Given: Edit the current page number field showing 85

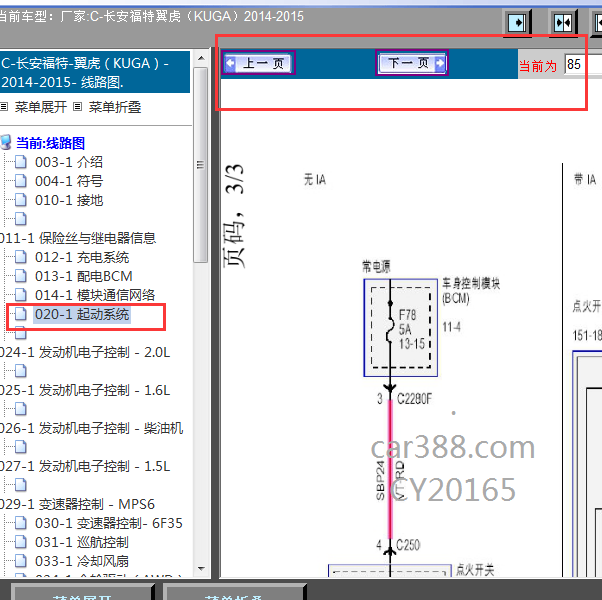Looking at the screenshot, I should click(x=583, y=64).
